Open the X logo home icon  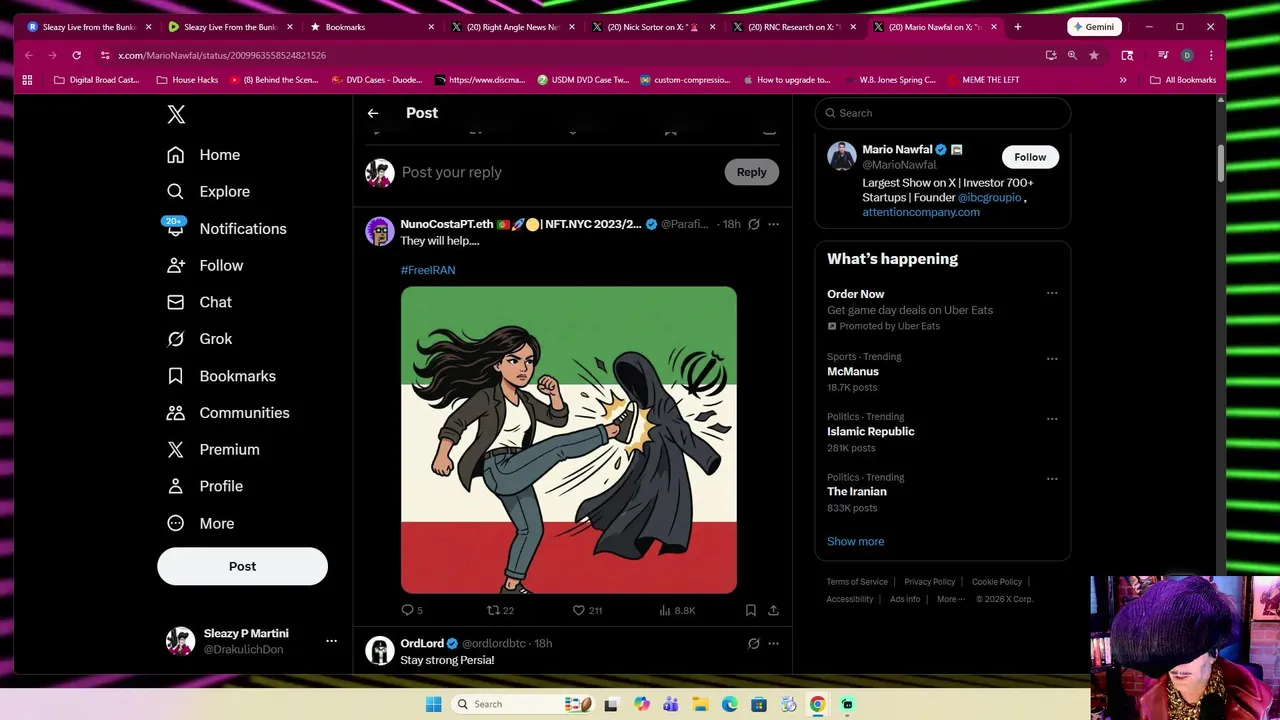[176, 114]
